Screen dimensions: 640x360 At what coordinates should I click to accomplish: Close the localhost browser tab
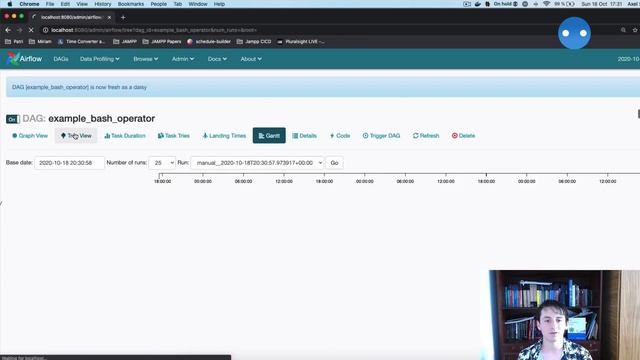point(109,18)
